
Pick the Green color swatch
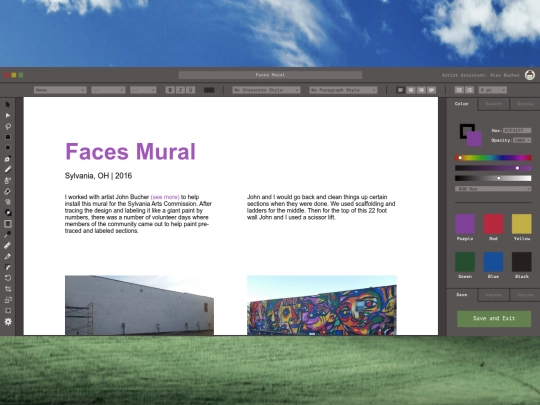465,262
